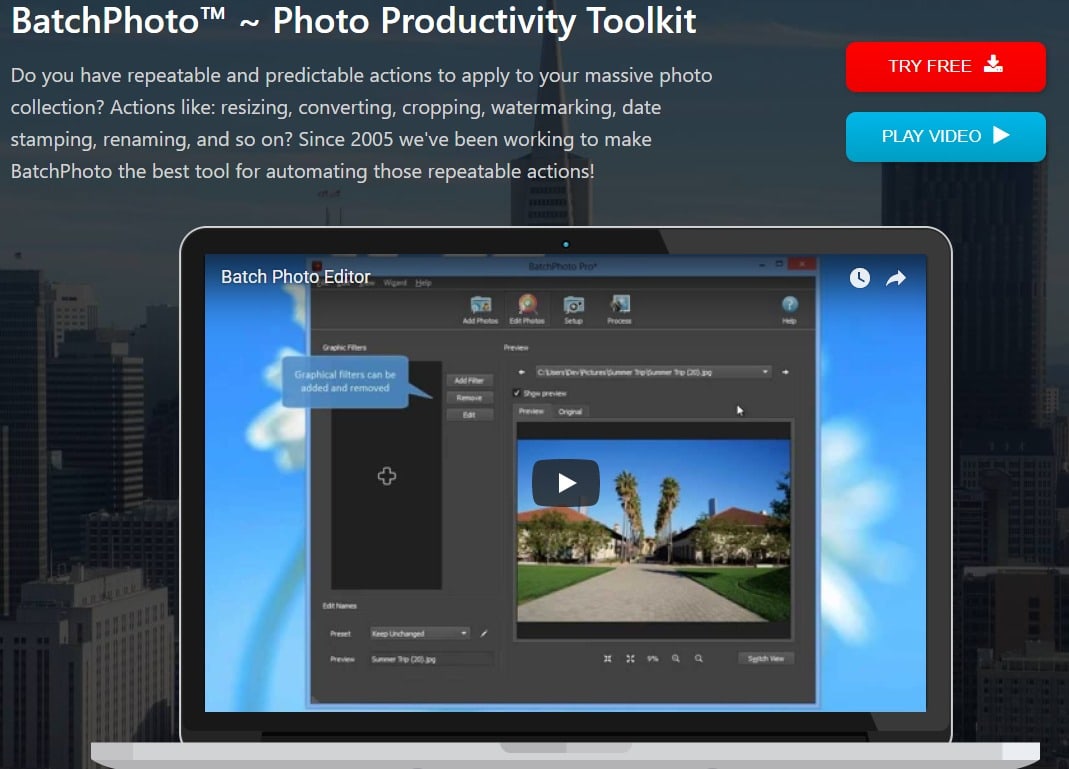The height and width of the screenshot is (769, 1069).
Task: Click the 'Edit Names' section label
Action: tap(340, 605)
